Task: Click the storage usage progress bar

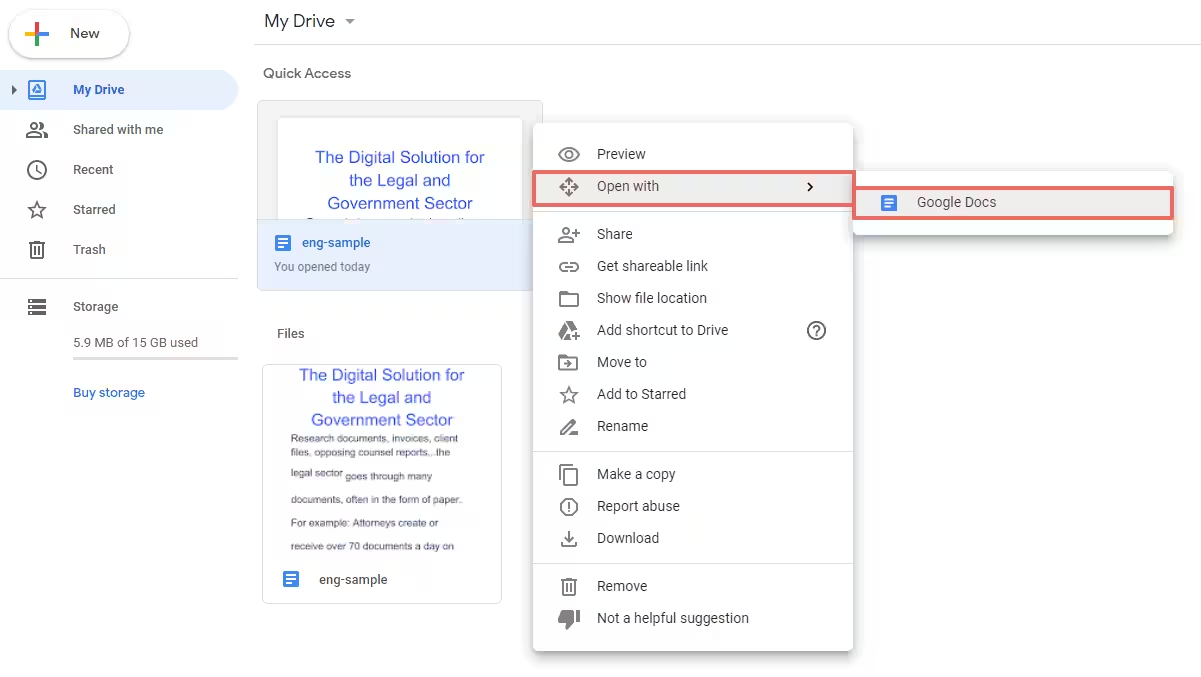Action: (x=155, y=358)
